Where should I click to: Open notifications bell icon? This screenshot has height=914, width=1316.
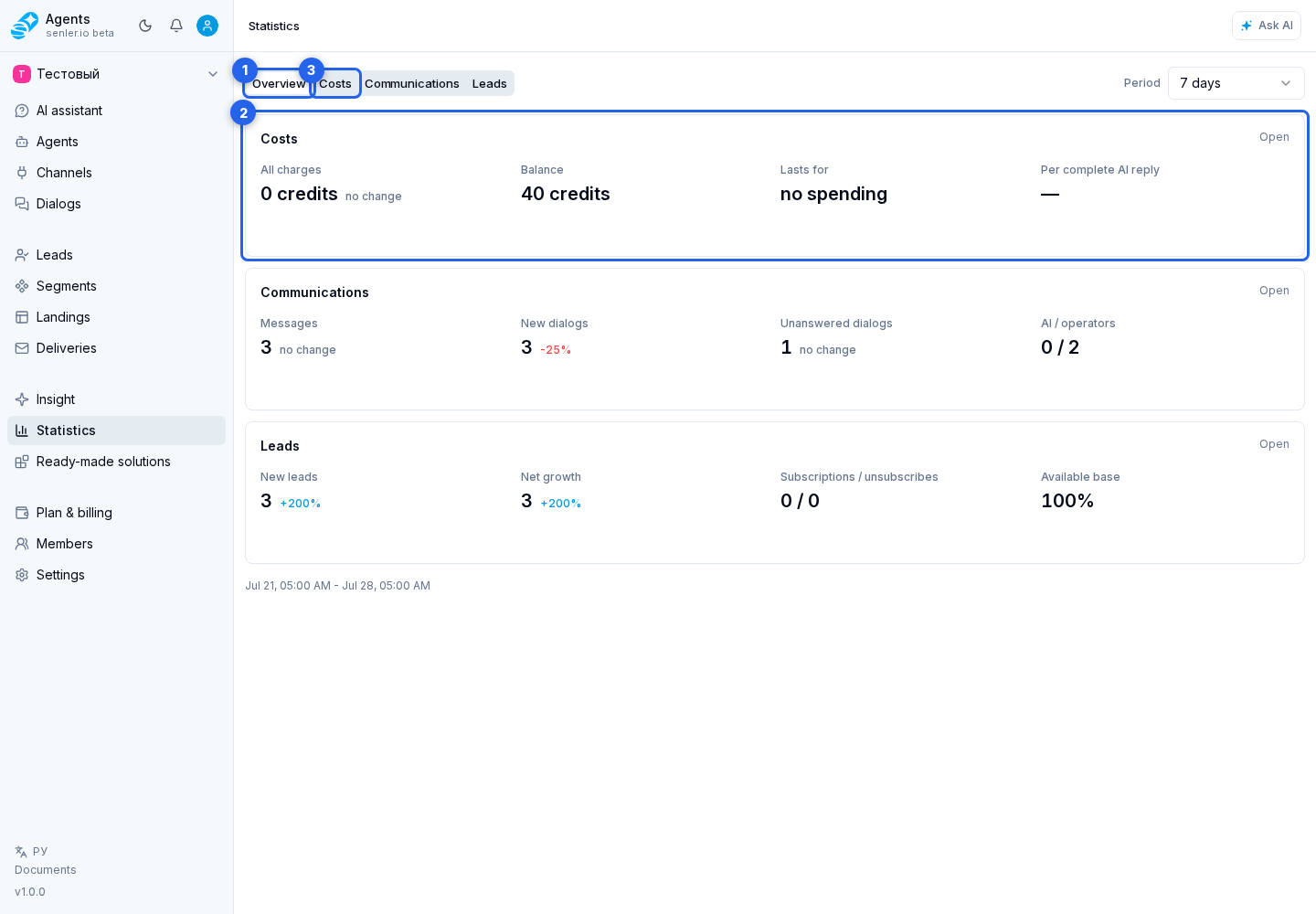pos(176,26)
